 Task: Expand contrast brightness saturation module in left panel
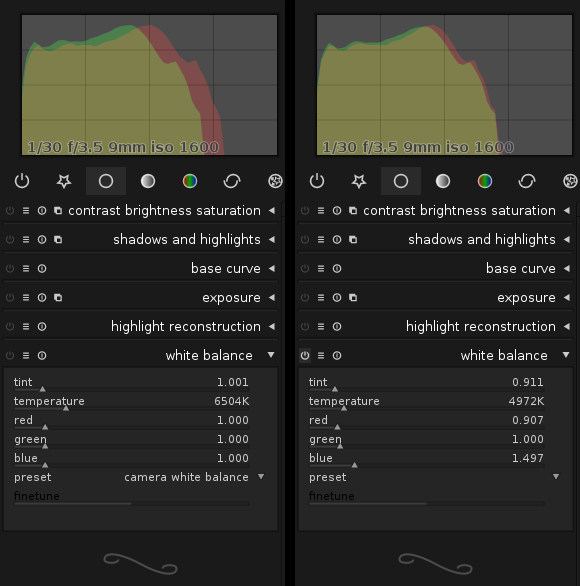[x=272, y=210]
